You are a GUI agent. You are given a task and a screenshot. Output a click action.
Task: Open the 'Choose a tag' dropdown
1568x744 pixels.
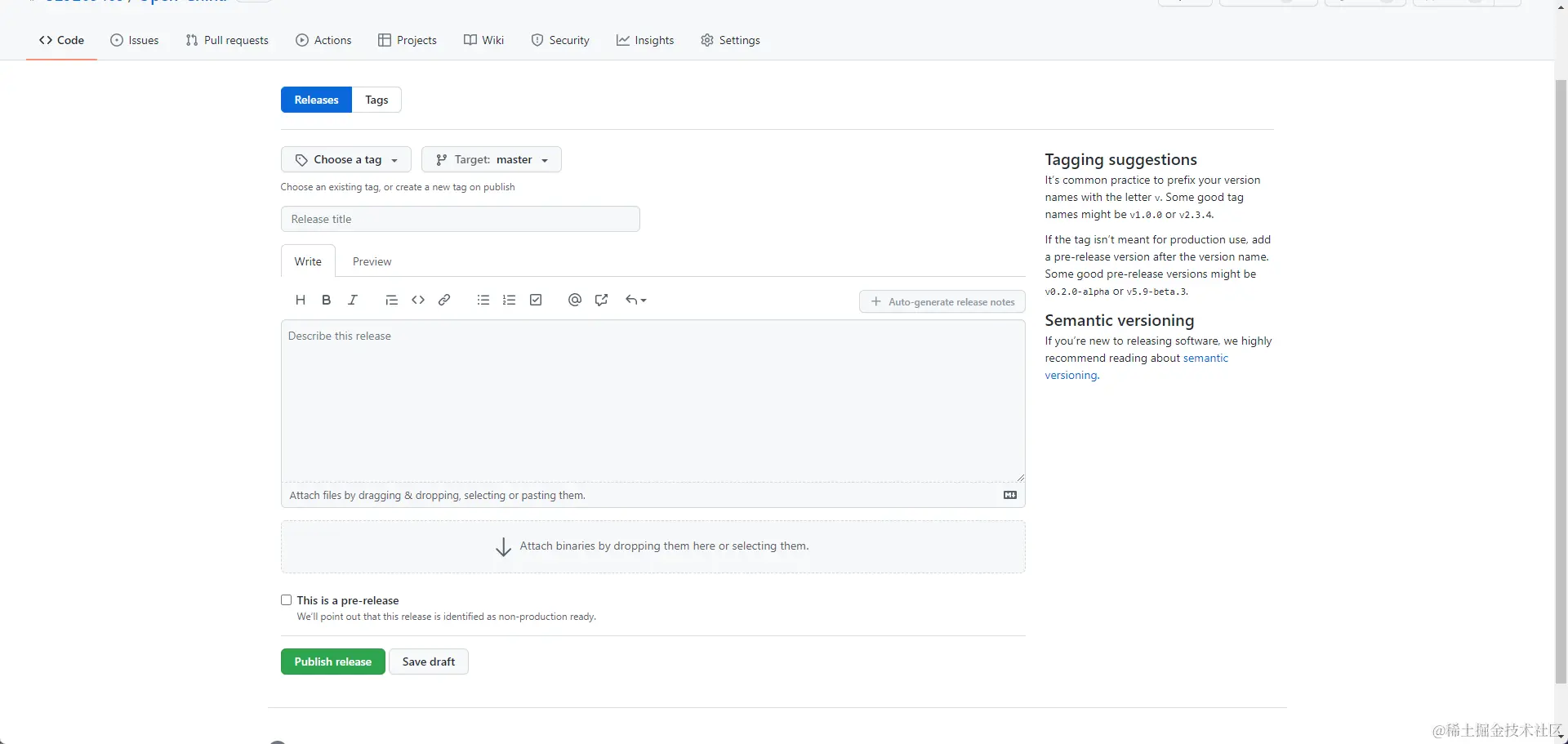pyautogui.click(x=346, y=159)
